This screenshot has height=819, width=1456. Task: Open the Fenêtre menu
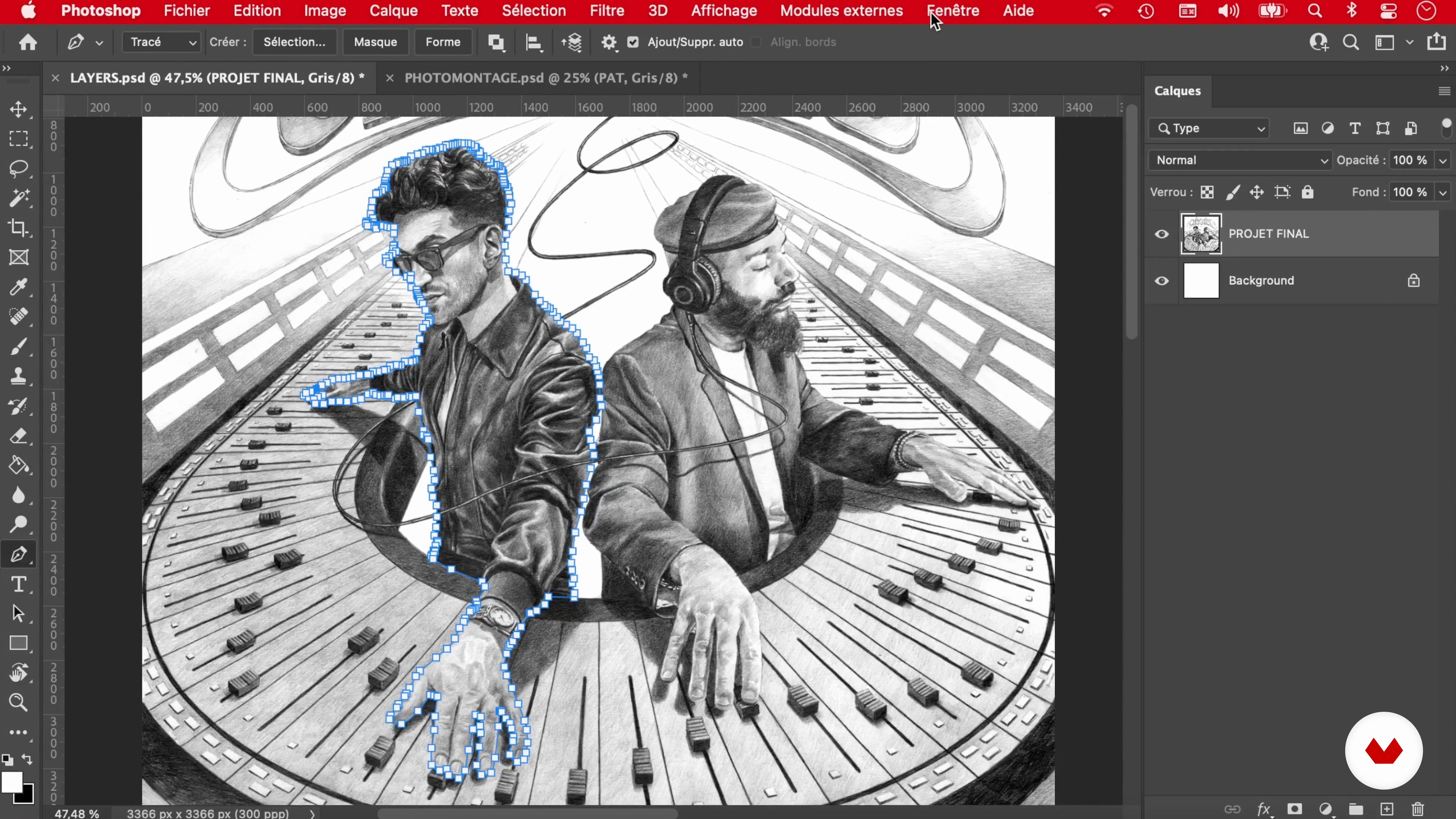coord(953,11)
